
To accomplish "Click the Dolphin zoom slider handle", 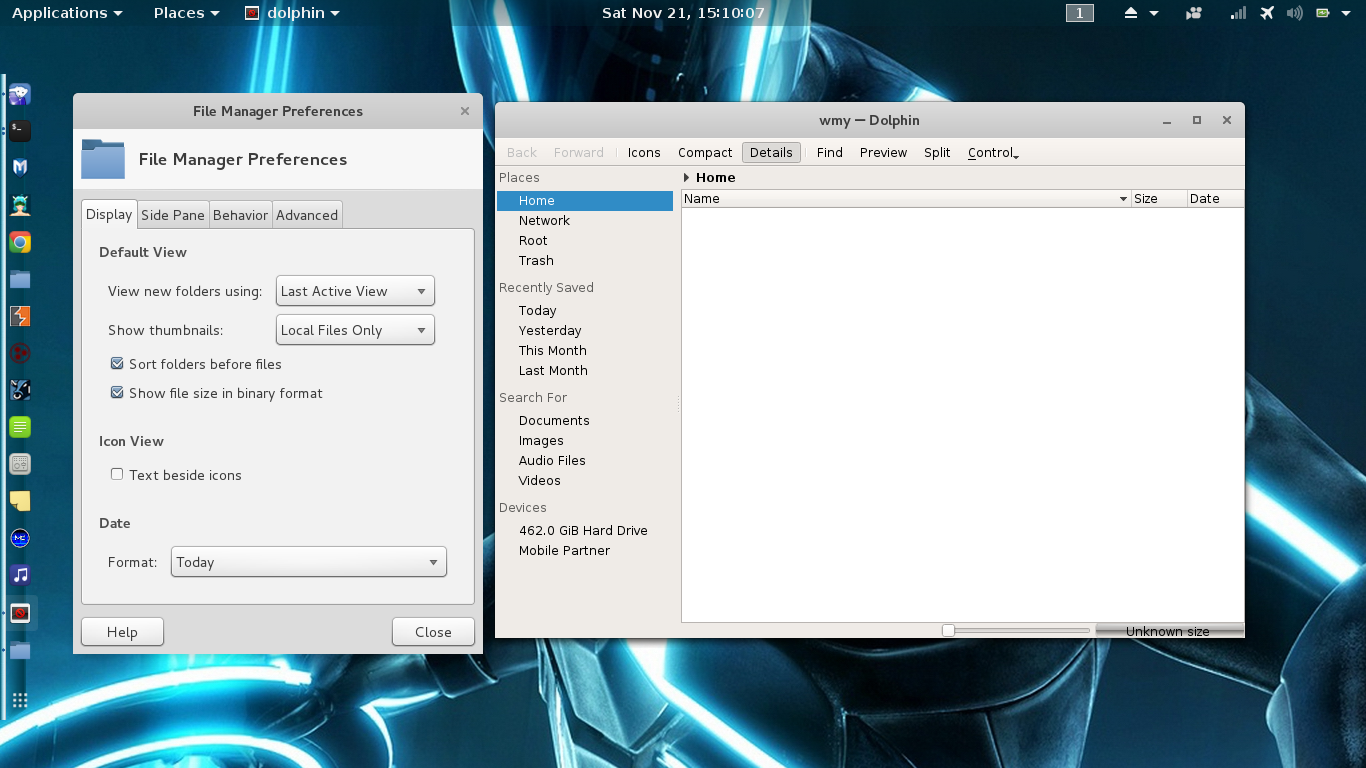I will point(948,631).
